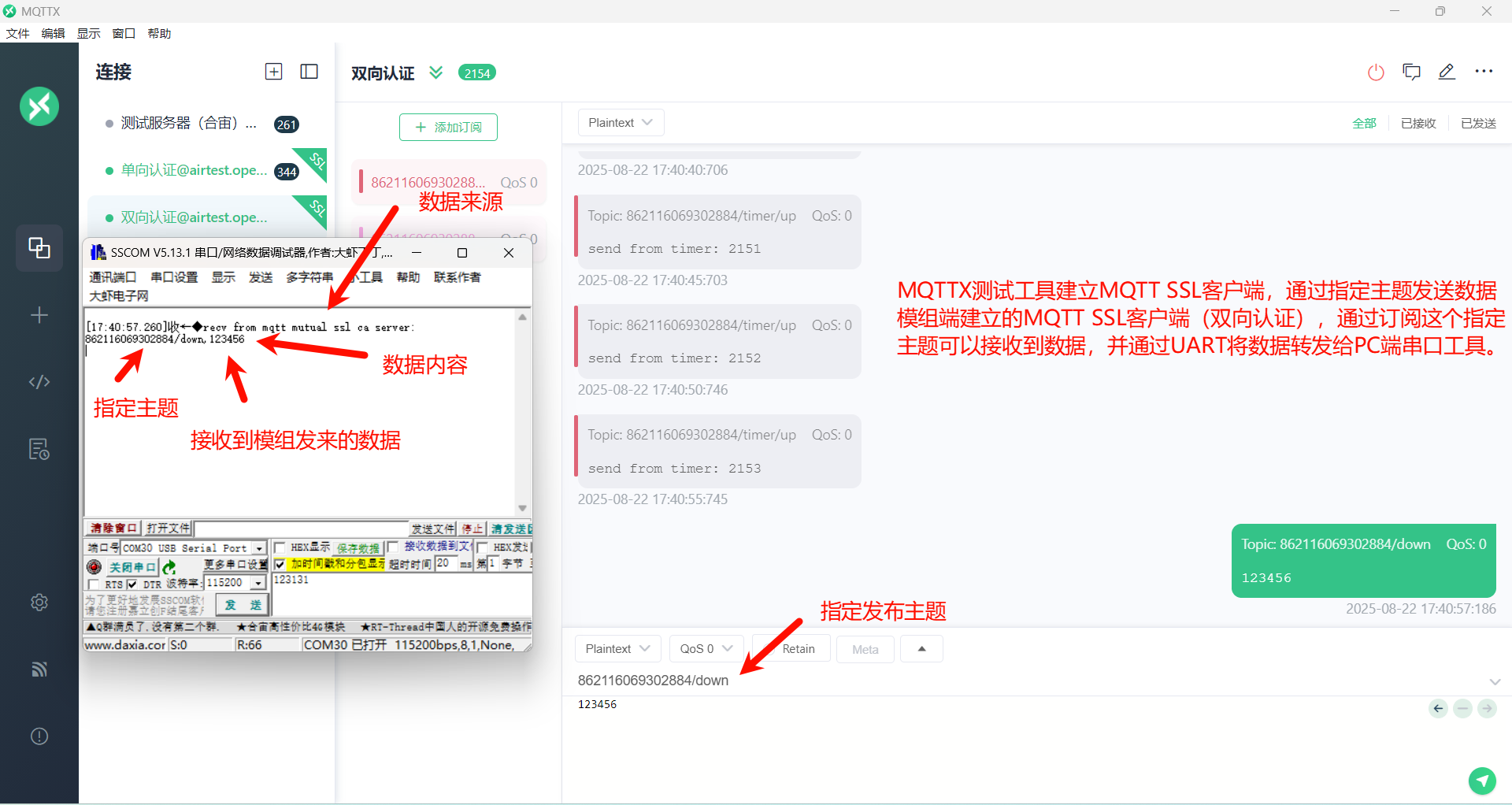Open the more options ellipsis menu
The height and width of the screenshot is (805, 1512).
[x=1484, y=72]
